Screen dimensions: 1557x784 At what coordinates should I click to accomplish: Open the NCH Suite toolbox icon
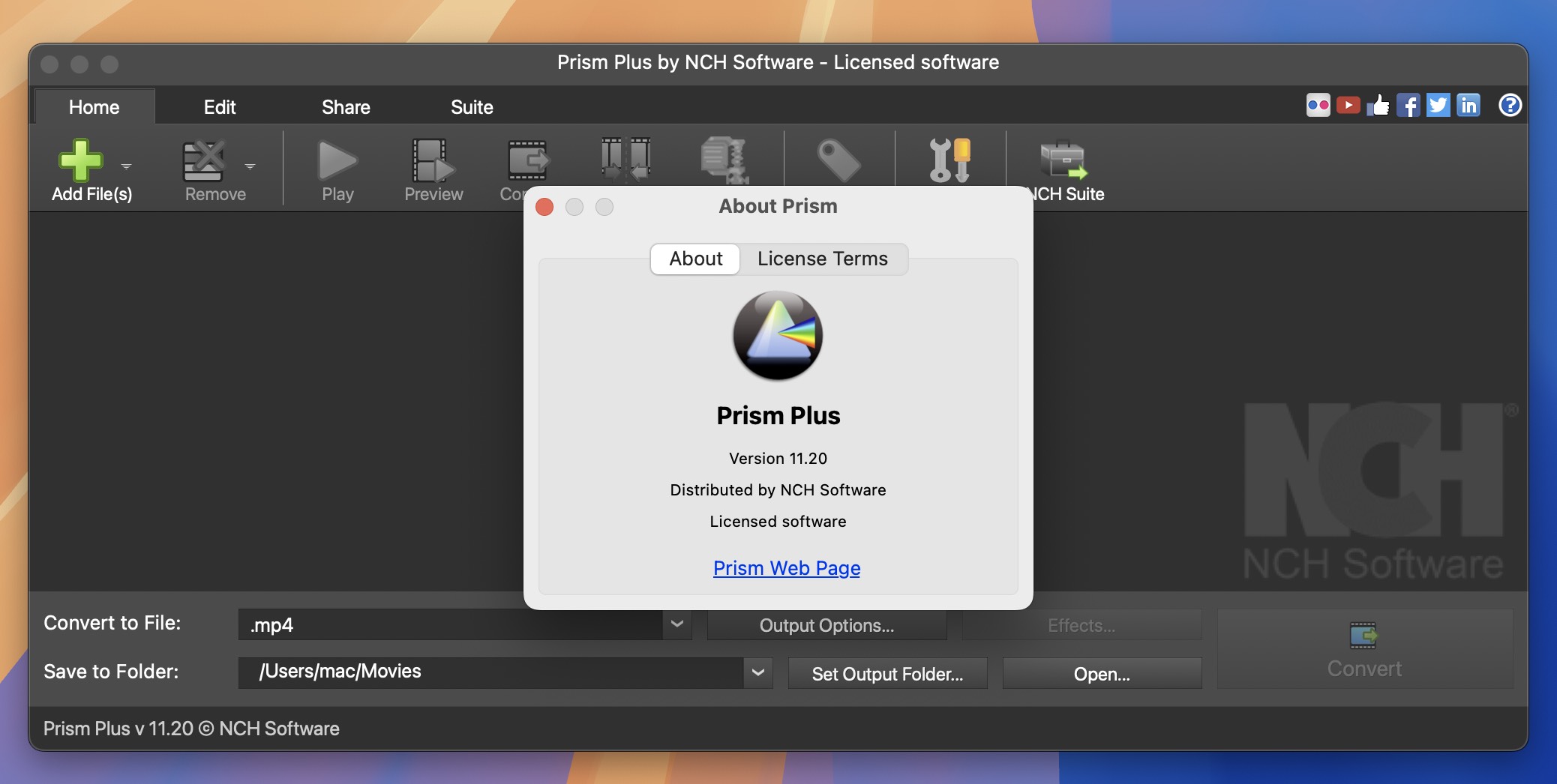[x=1063, y=160]
